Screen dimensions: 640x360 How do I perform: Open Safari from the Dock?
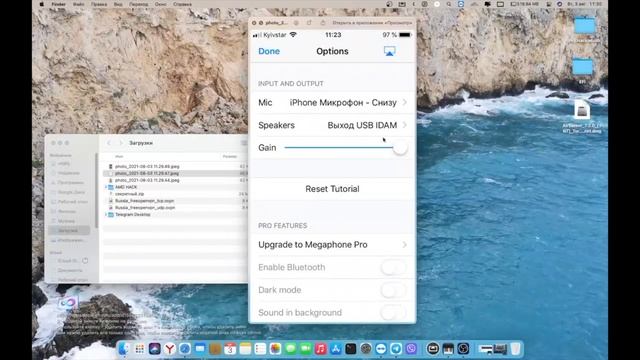[184, 349]
